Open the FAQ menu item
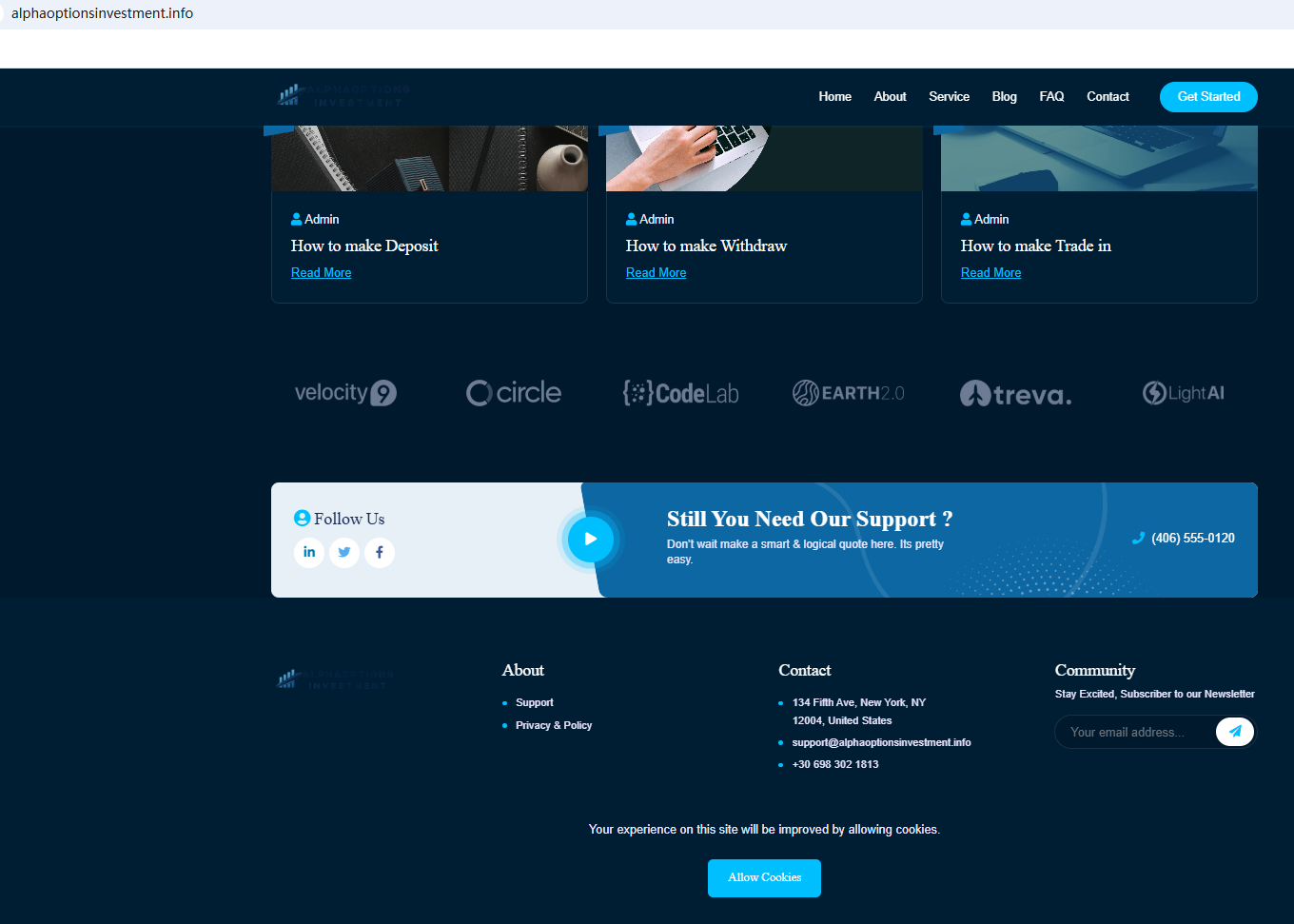1294x924 pixels. (x=1052, y=97)
